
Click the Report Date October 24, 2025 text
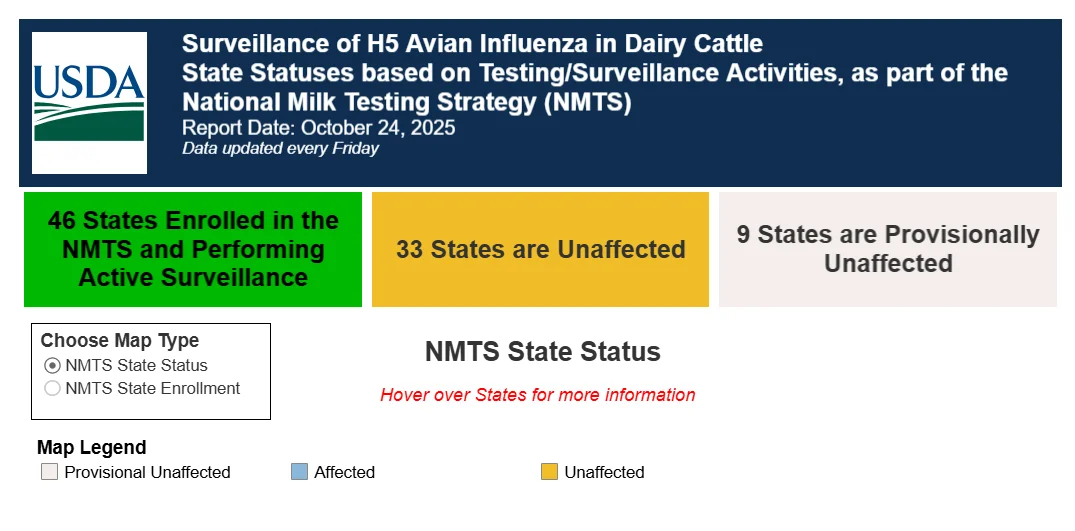tap(319, 128)
